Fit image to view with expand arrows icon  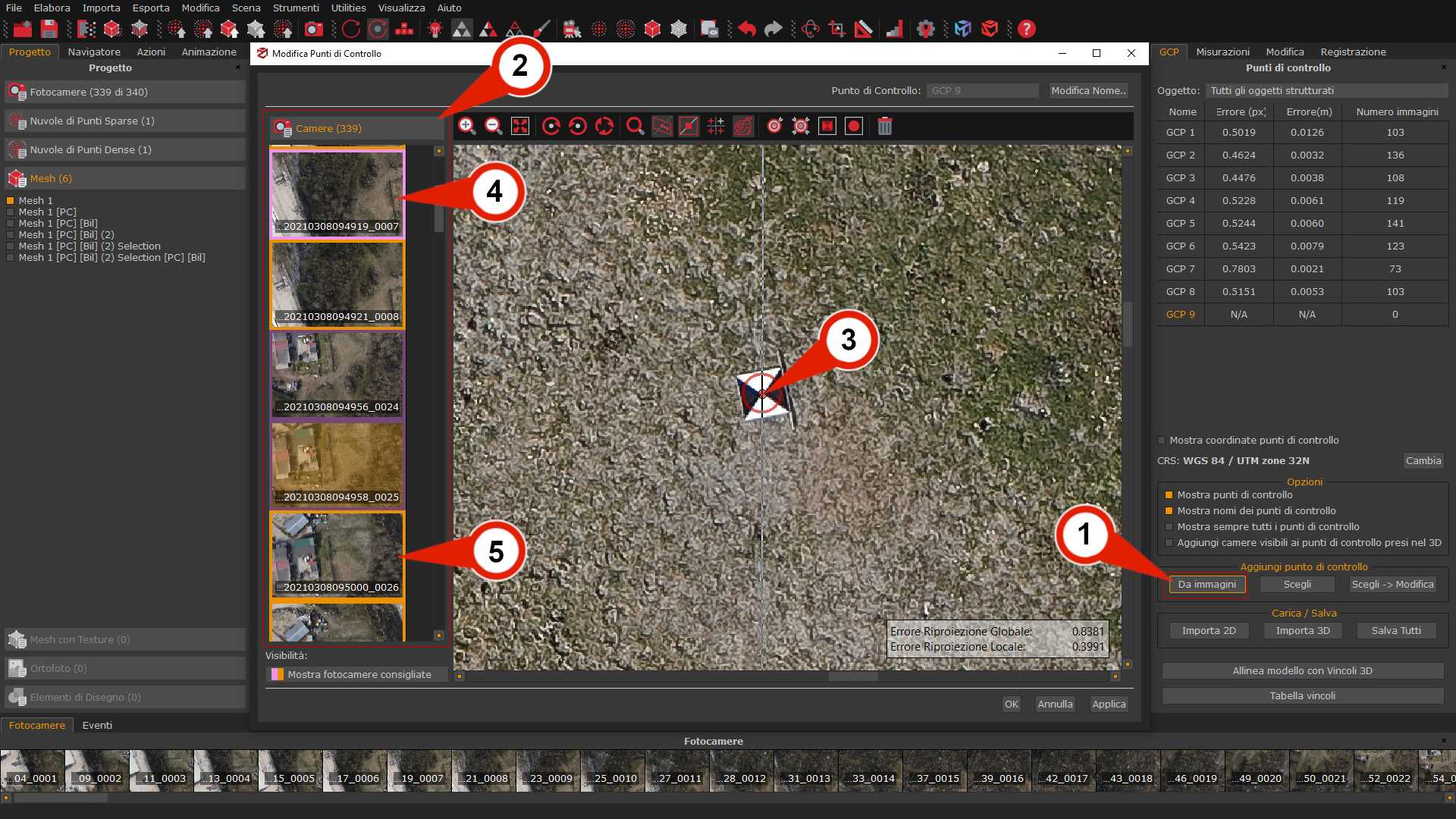[x=520, y=126]
